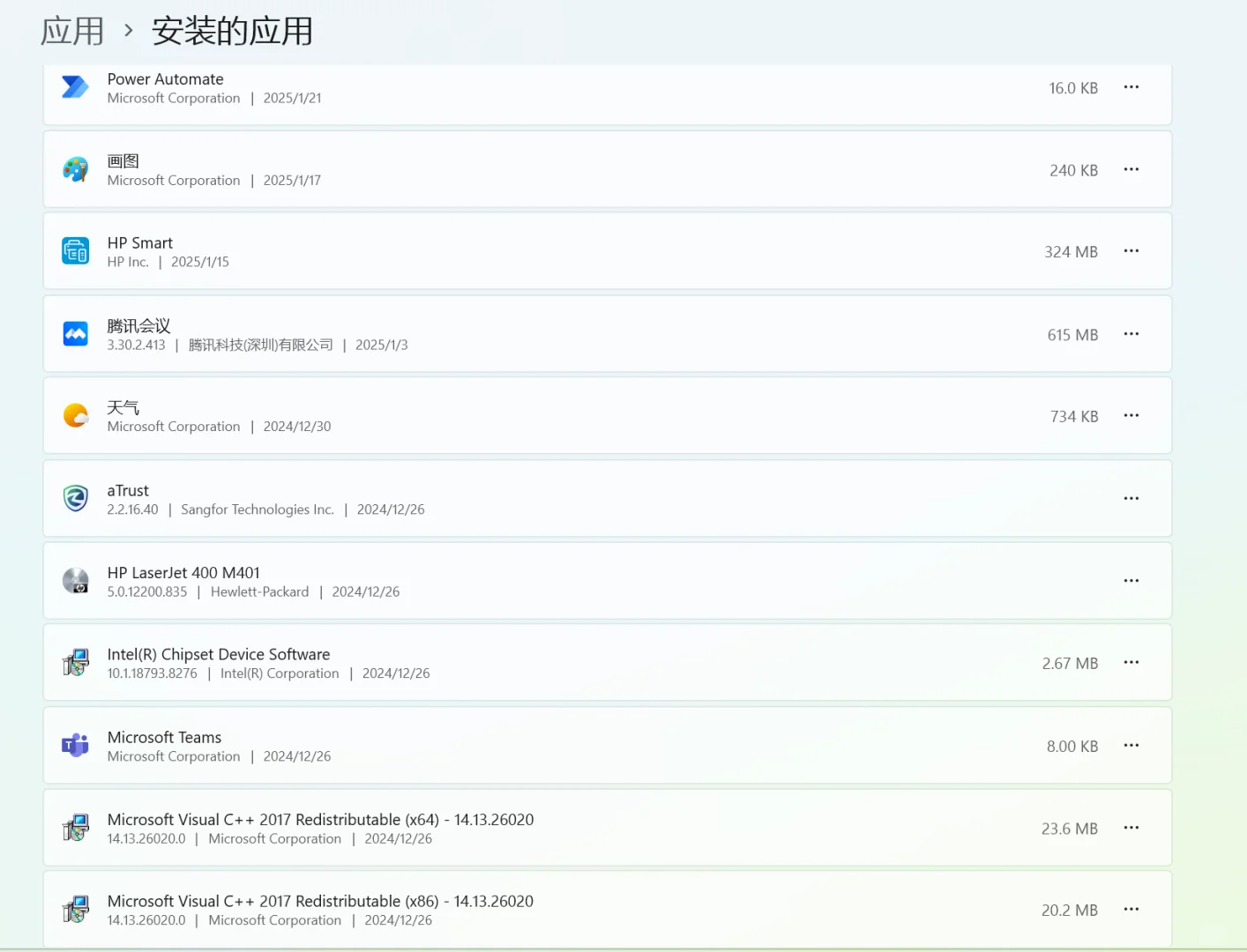Viewport: 1247px width, 952px height.
Task: Click the 天气 weather app icon
Action: click(x=75, y=414)
